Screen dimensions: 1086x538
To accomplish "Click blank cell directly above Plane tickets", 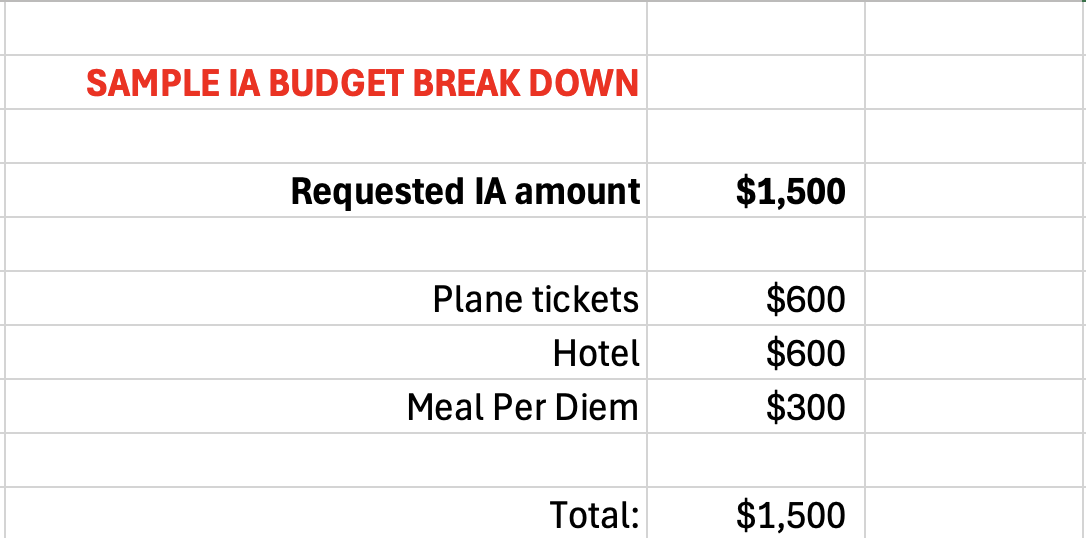I will [326, 244].
